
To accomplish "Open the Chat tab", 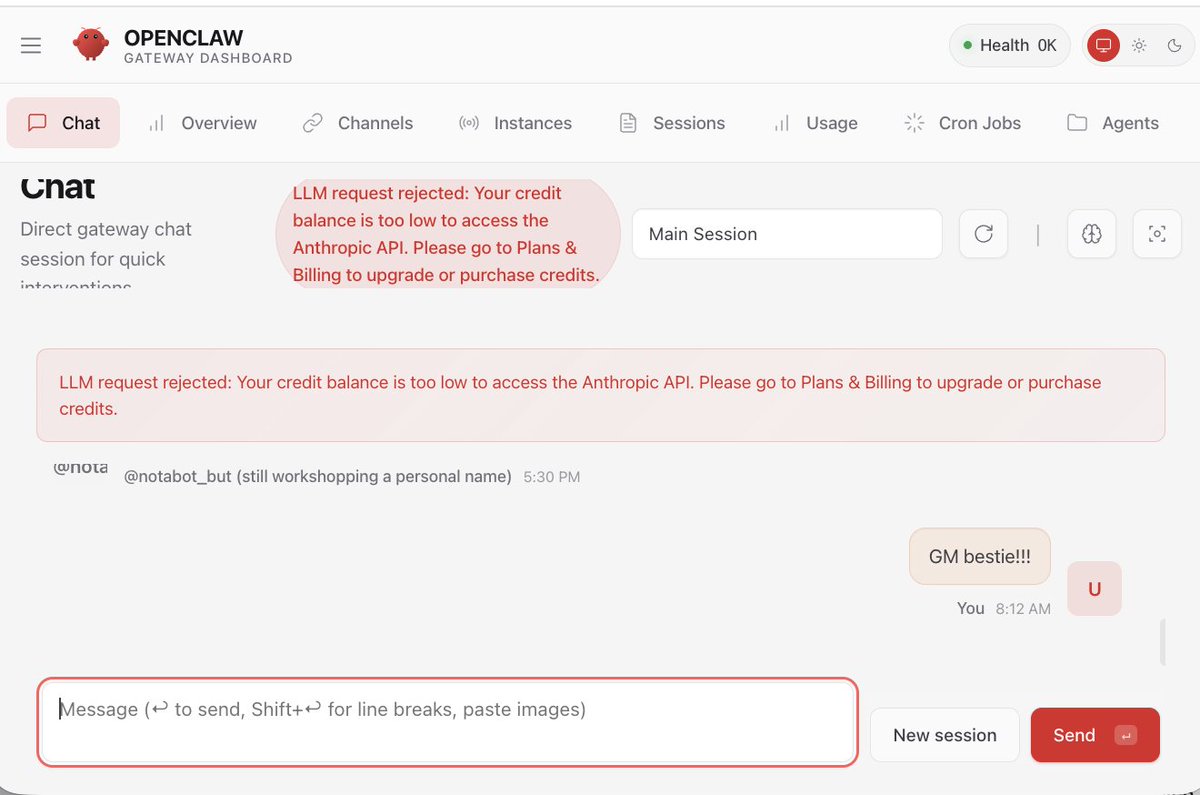I will point(63,123).
